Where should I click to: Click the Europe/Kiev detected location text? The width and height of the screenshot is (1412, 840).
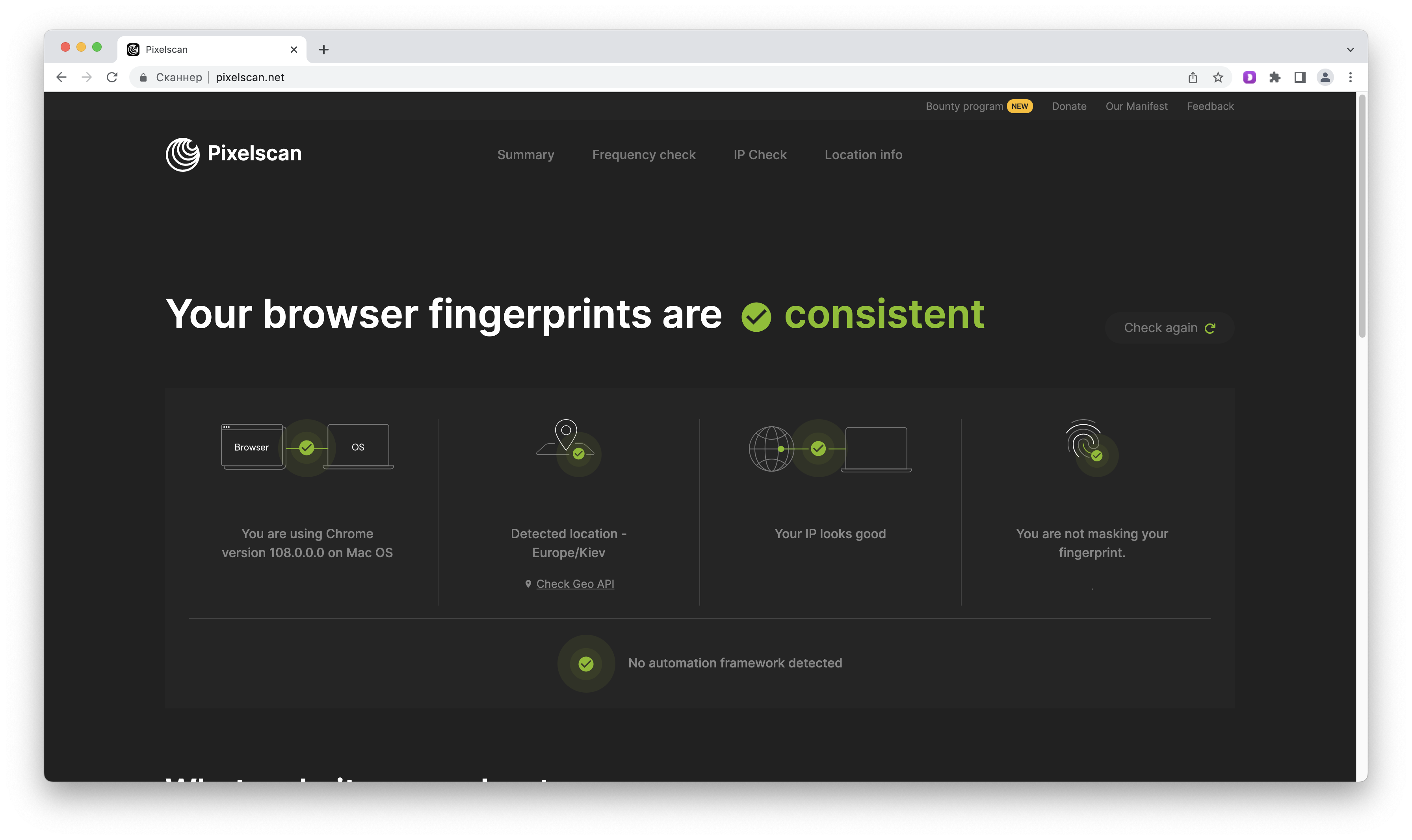point(569,543)
